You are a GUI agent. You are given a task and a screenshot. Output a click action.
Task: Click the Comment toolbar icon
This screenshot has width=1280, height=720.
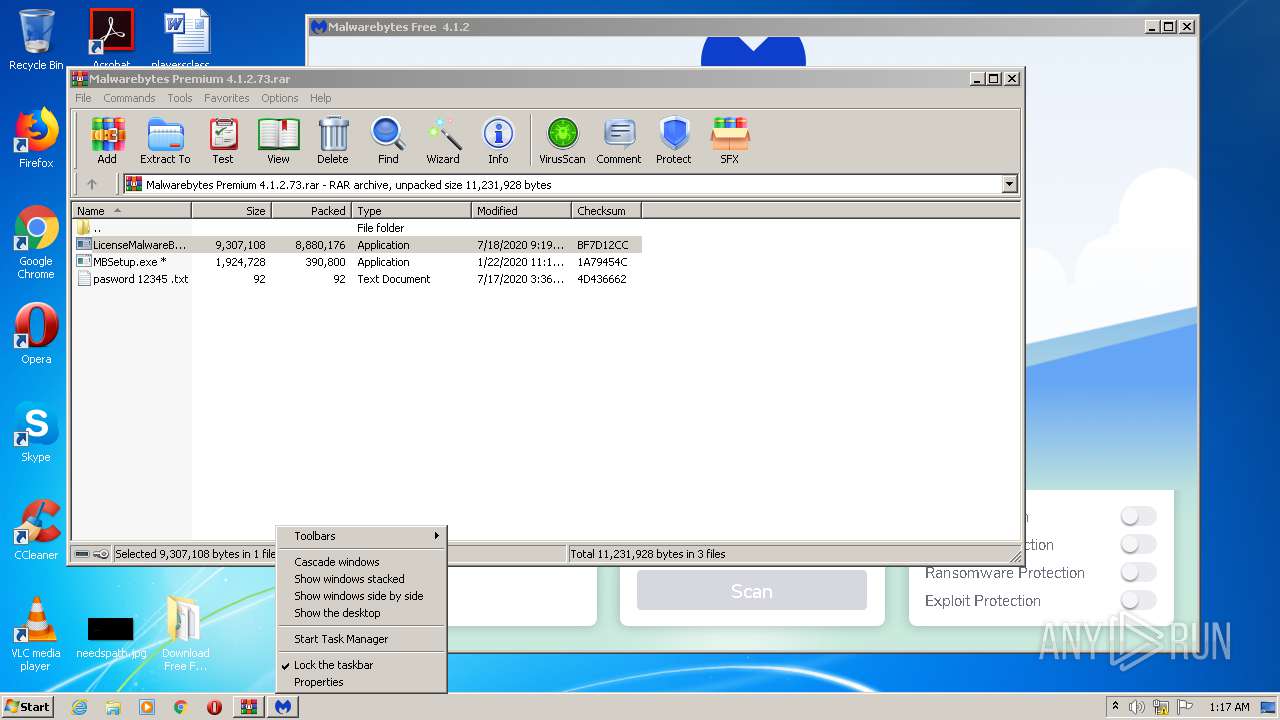[619, 141]
